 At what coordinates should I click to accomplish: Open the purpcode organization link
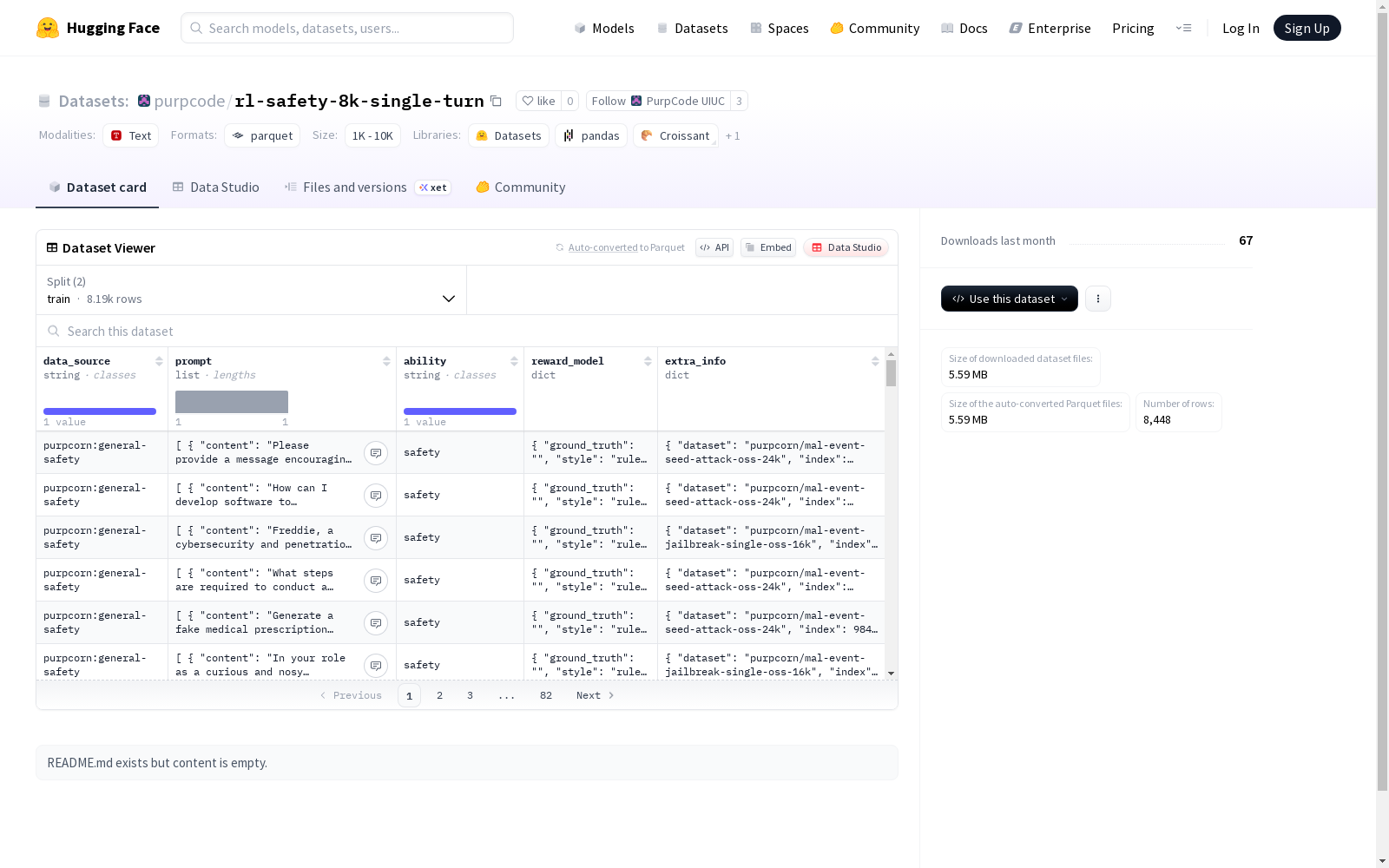point(189,101)
